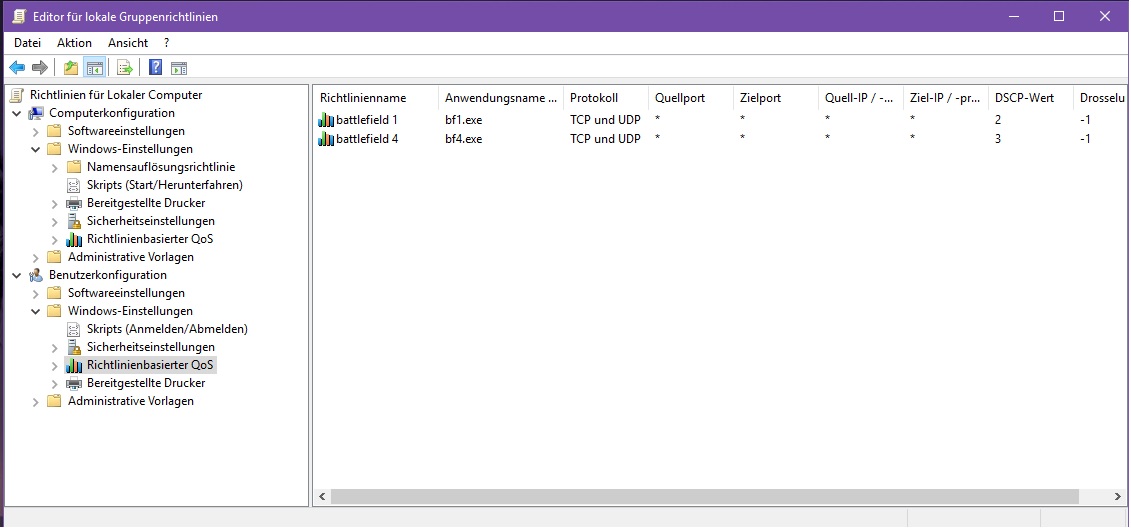Click the Computerkonfiguration computer icon

click(x=36, y=113)
